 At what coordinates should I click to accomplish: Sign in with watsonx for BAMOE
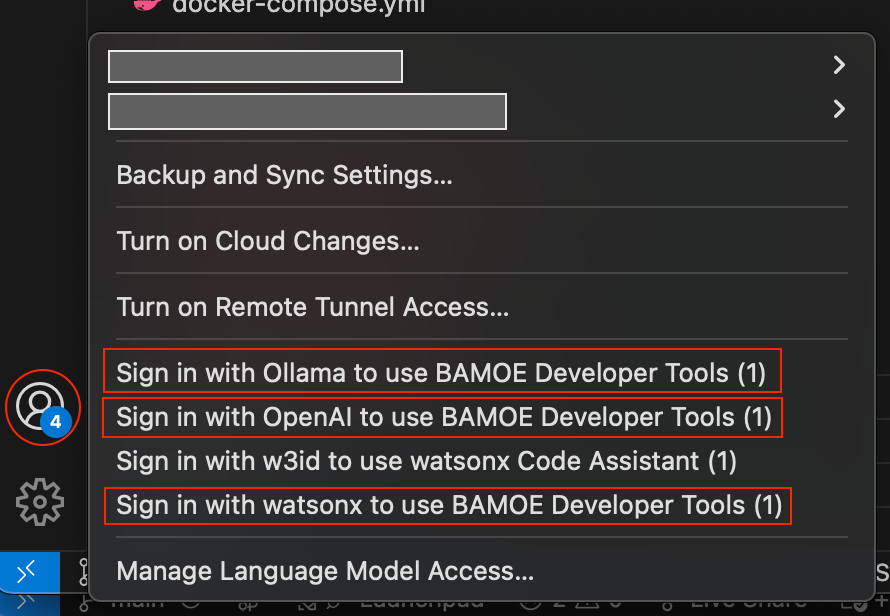click(x=449, y=505)
